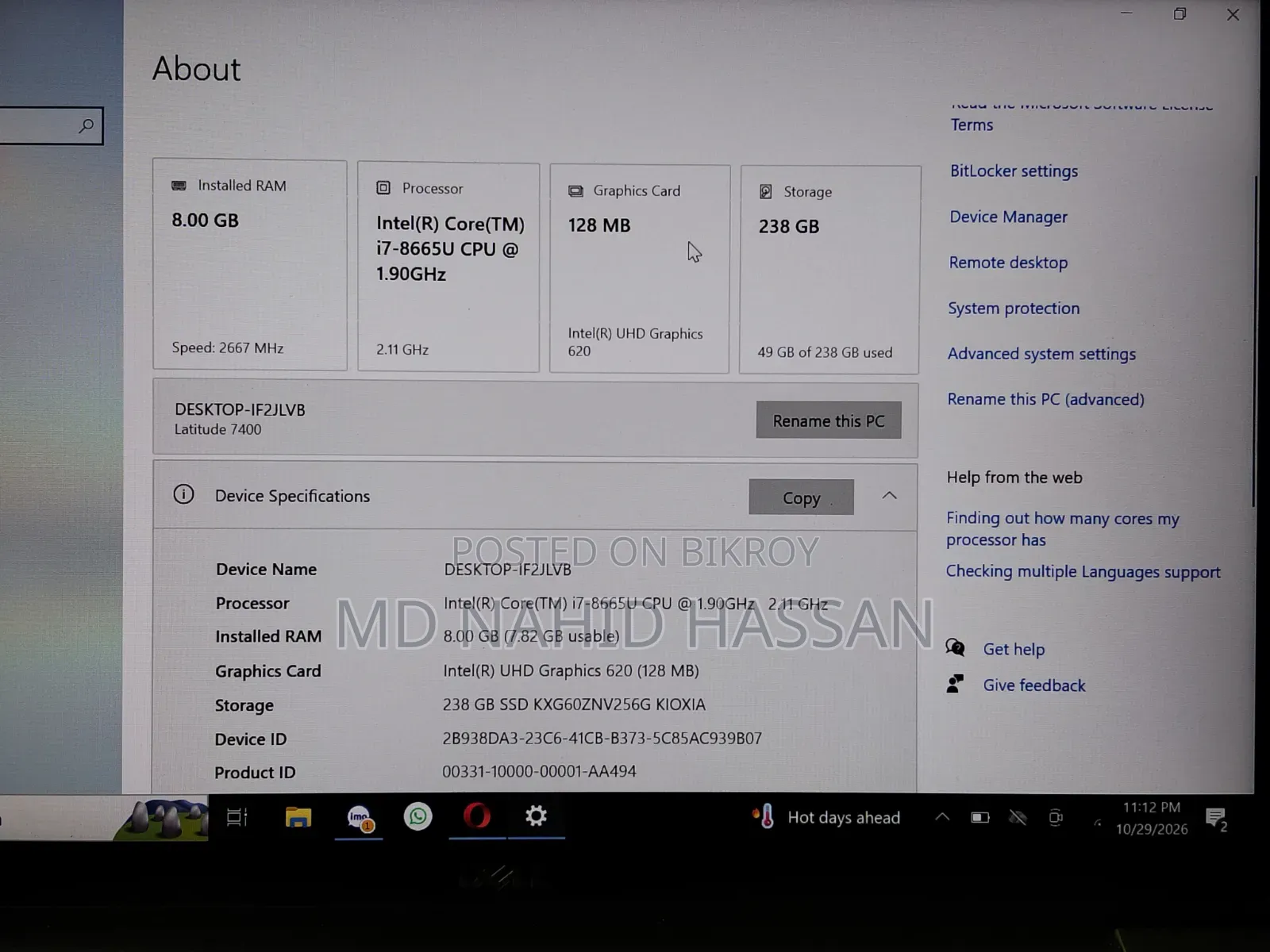Image resolution: width=1270 pixels, height=952 pixels.
Task: Open BitLocker settings link
Action: pyautogui.click(x=1014, y=171)
